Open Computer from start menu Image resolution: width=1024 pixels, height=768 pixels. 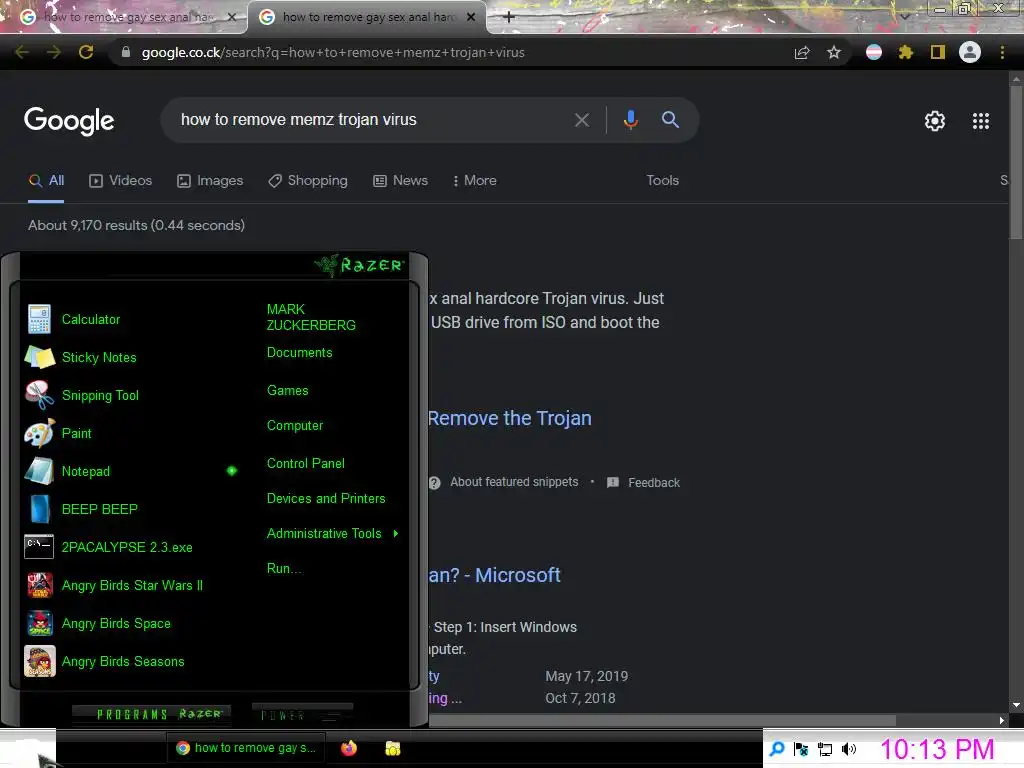pos(295,426)
